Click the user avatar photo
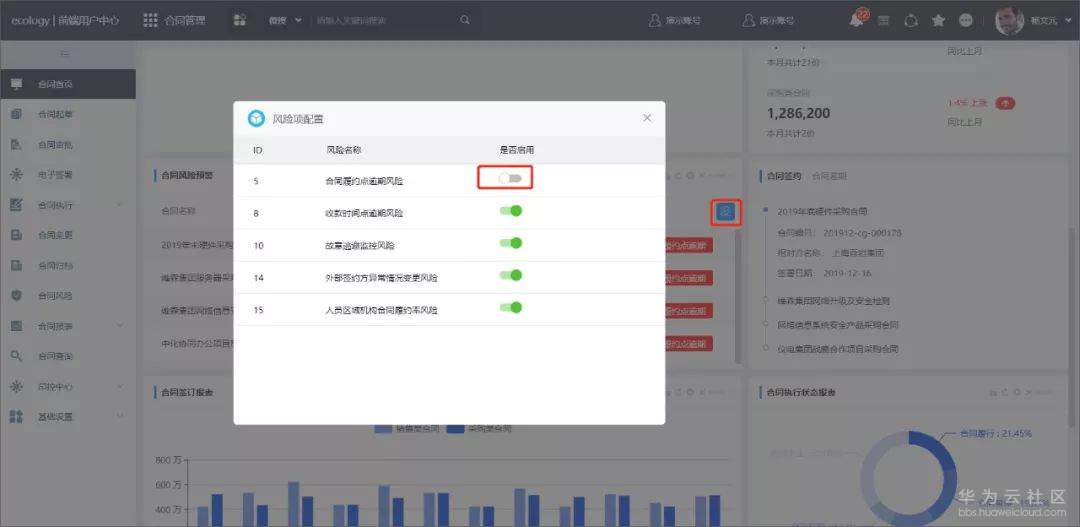 point(1009,21)
